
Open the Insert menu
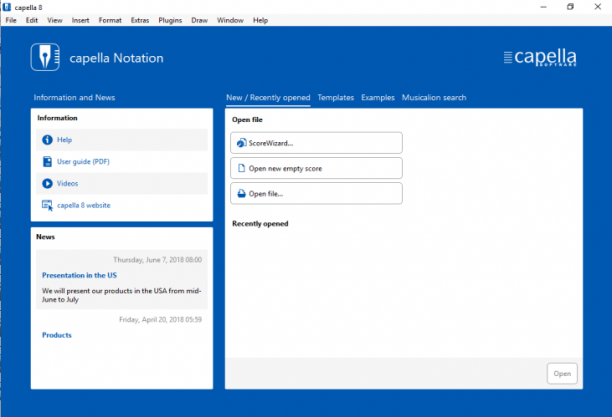[80, 20]
